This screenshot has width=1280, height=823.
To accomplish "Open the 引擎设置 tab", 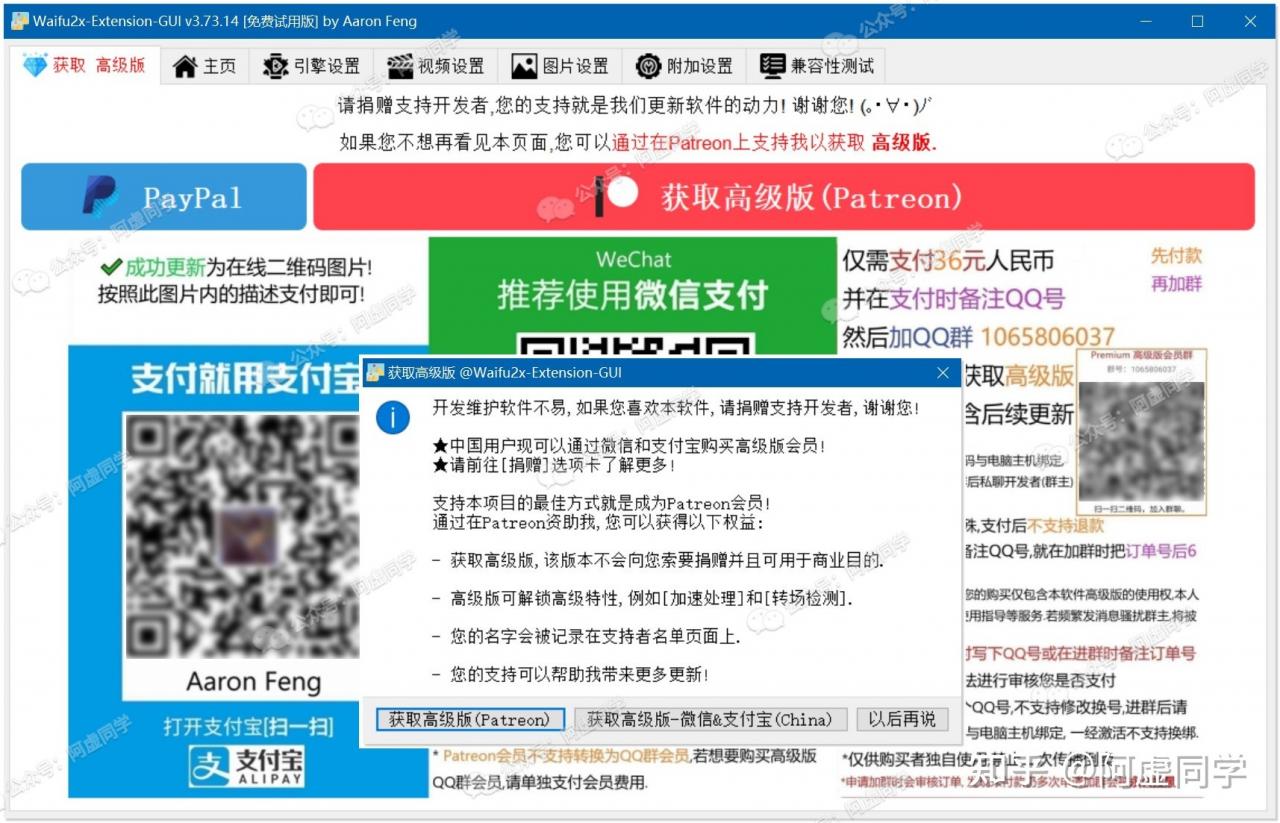I will point(311,67).
